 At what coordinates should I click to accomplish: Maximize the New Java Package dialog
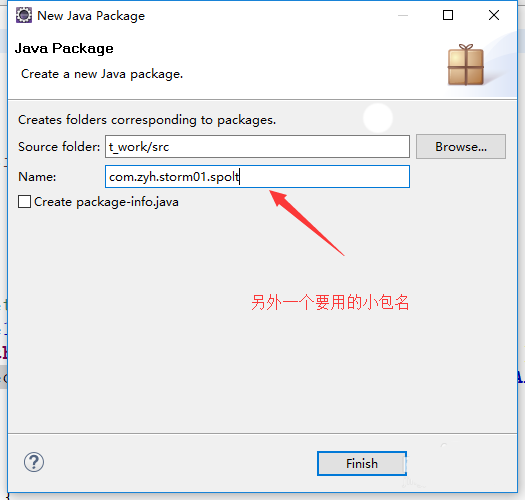[x=448, y=15]
